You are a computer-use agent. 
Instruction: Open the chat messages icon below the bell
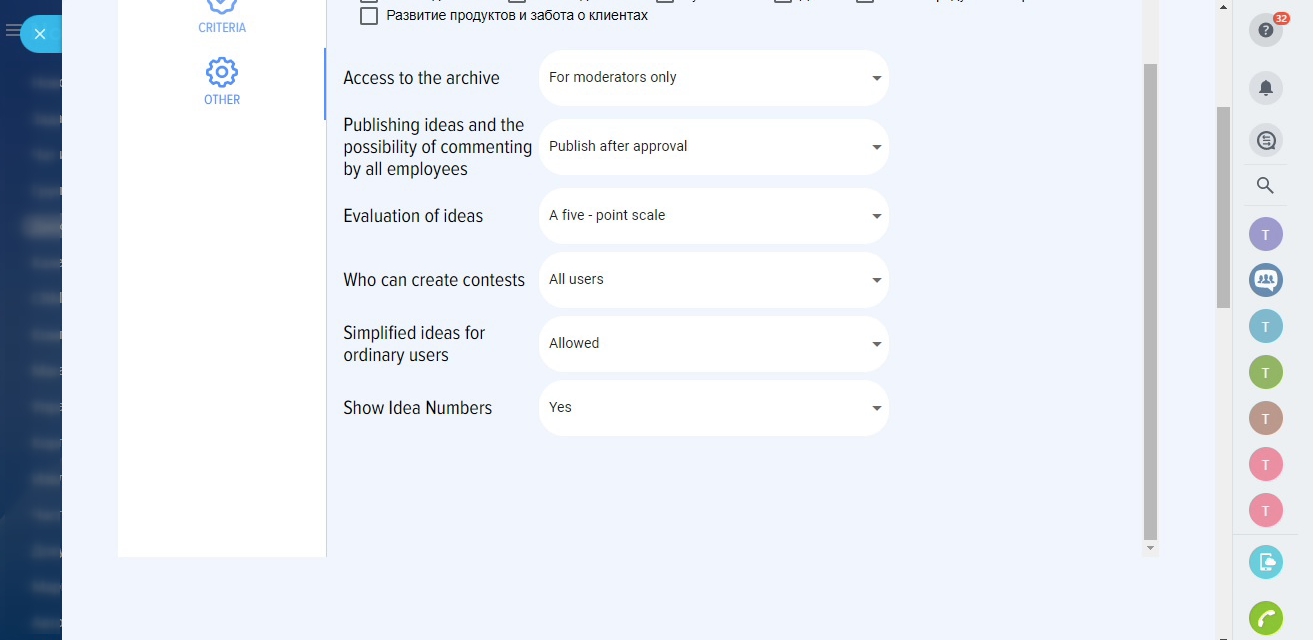pos(1265,140)
